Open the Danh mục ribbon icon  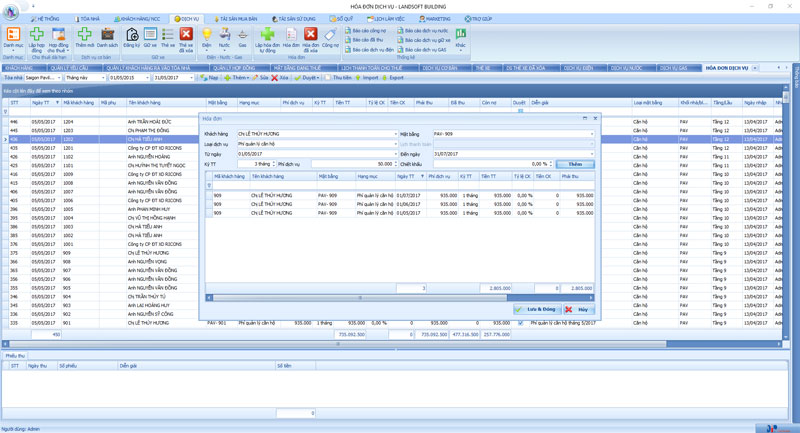point(13,39)
